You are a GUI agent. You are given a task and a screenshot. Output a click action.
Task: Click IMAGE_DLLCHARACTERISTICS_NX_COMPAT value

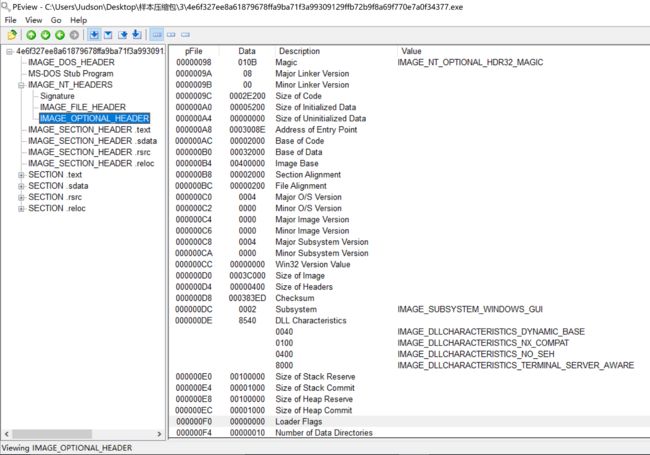(483, 343)
